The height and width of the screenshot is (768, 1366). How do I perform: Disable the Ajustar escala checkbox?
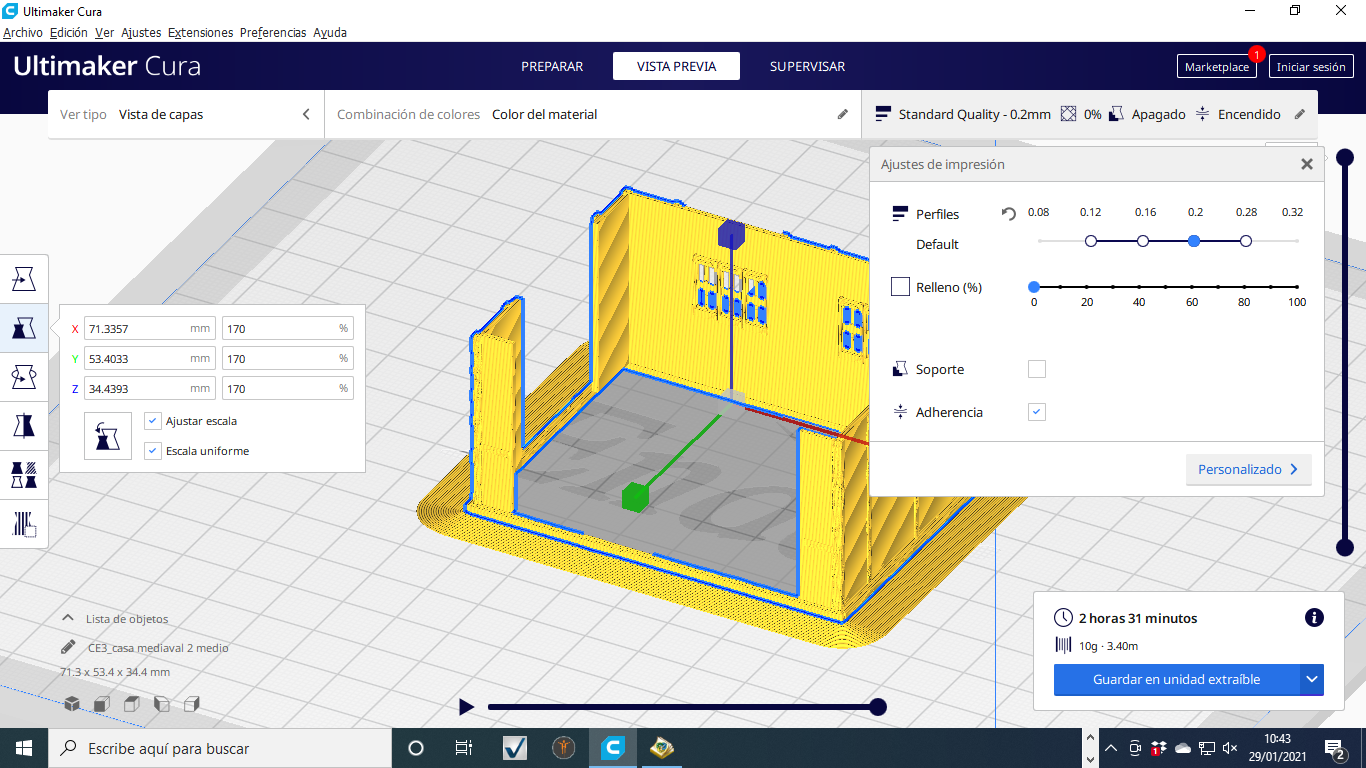pyautogui.click(x=153, y=421)
